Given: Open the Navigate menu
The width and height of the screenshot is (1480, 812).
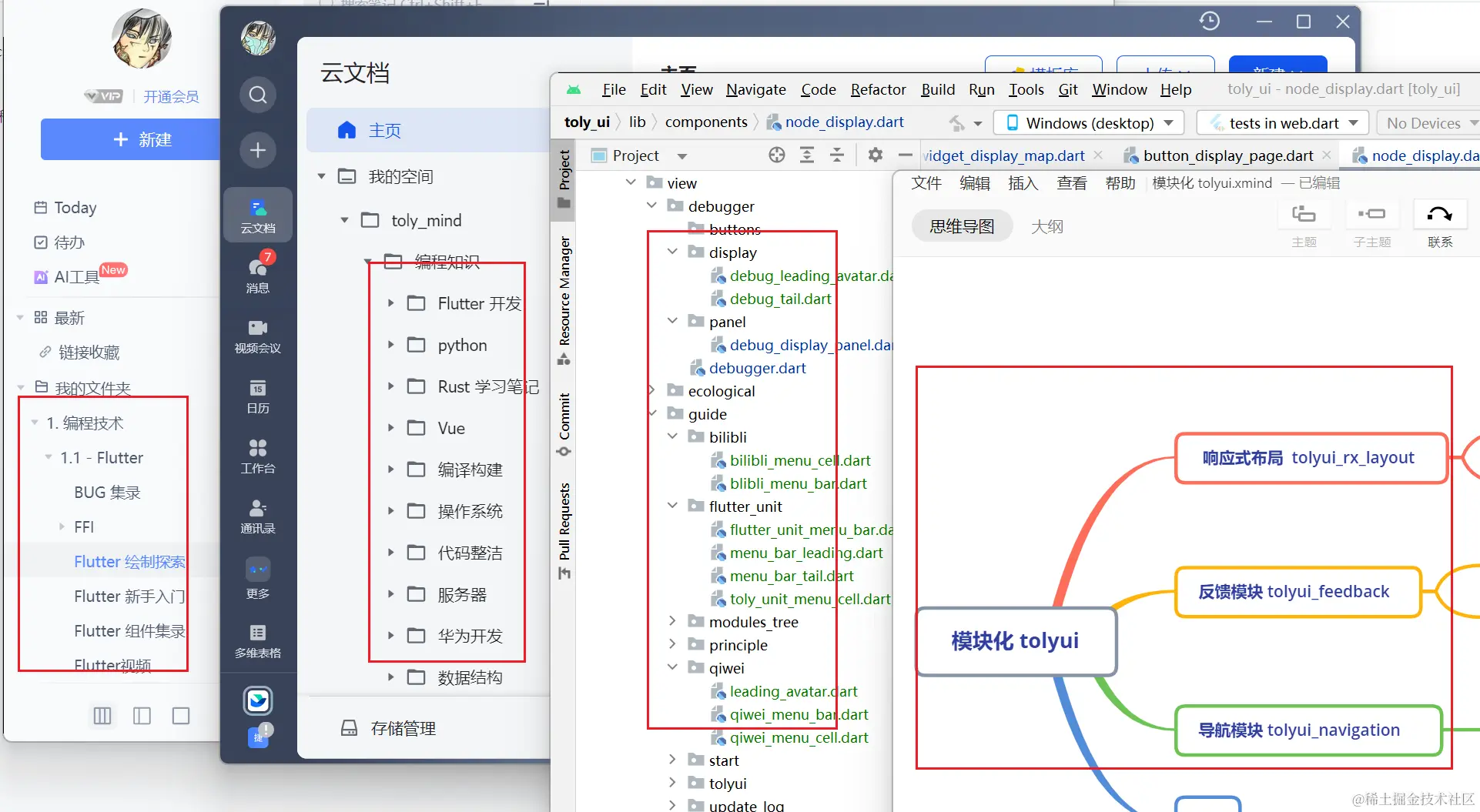Looking at the screenshot, I should [756, 89].
